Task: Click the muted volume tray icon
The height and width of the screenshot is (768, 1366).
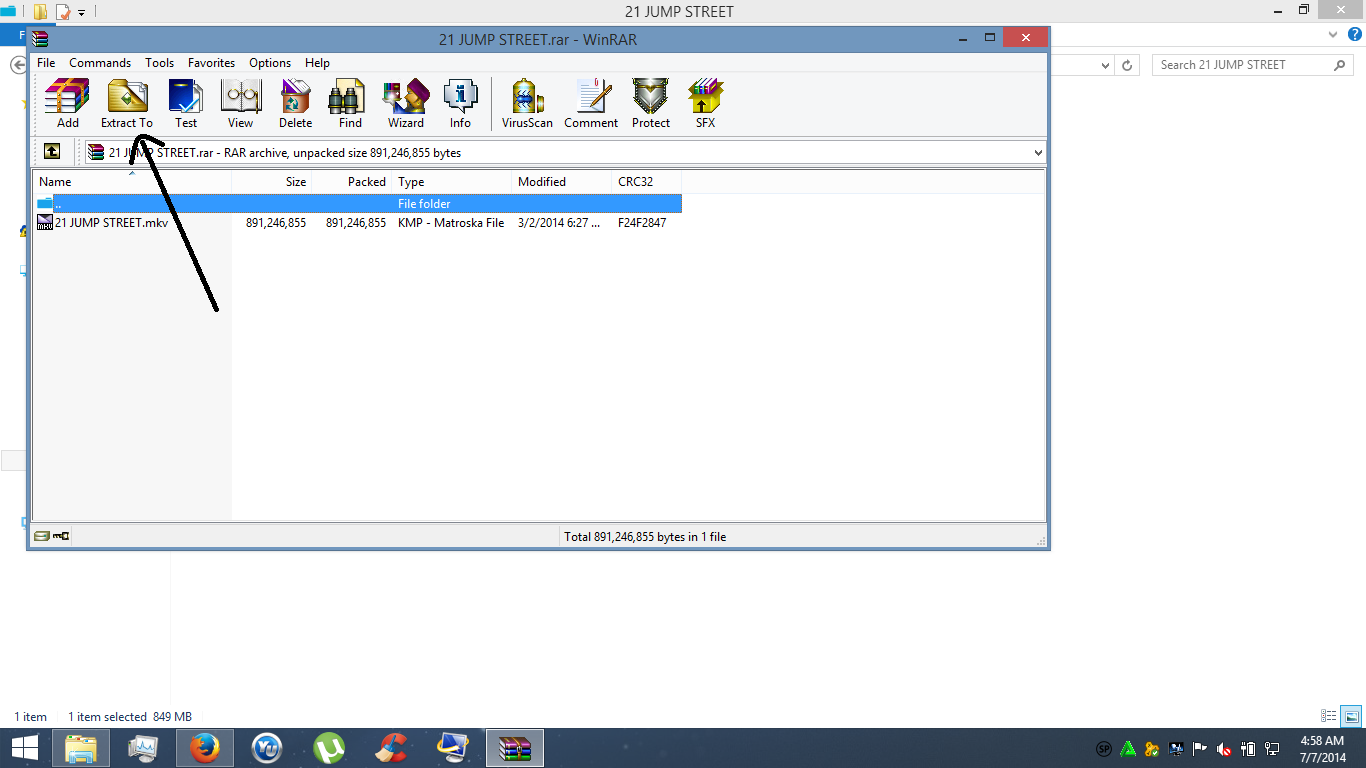Action: point(1224,748)
